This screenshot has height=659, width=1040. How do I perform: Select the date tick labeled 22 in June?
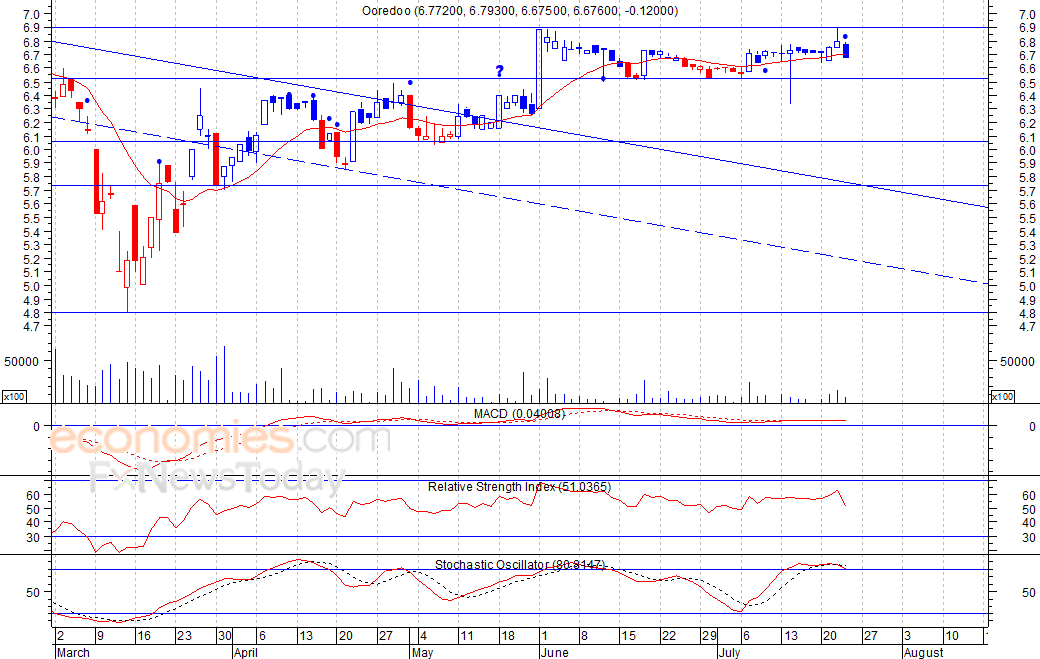[669, 636]
